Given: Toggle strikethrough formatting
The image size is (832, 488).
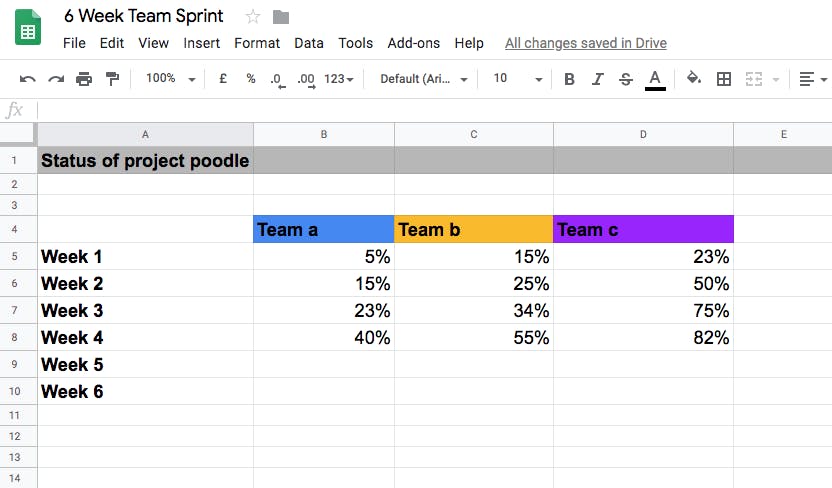Looking at the screenshot, I should click(626, 79).
